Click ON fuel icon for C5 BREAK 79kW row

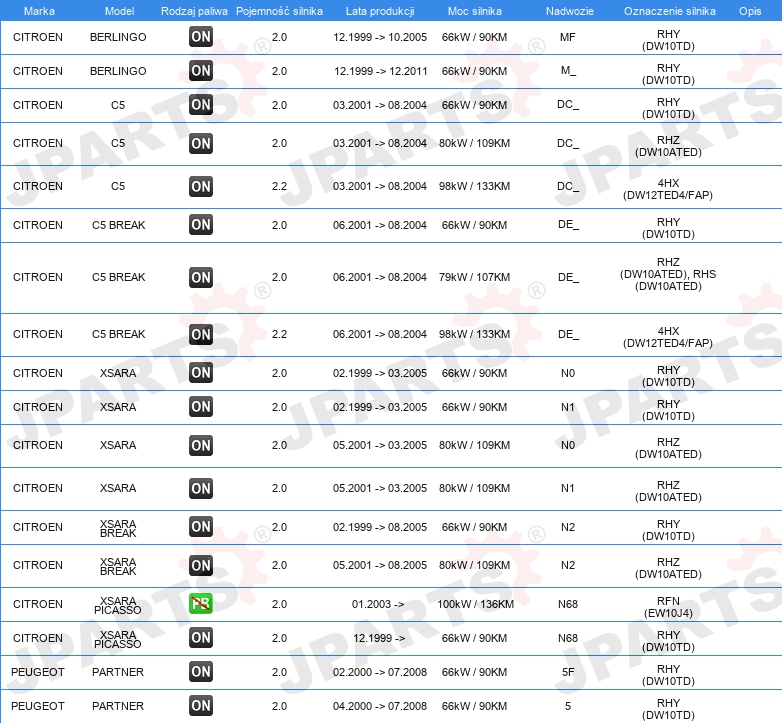pyautogui.click(x=201, y=277)
